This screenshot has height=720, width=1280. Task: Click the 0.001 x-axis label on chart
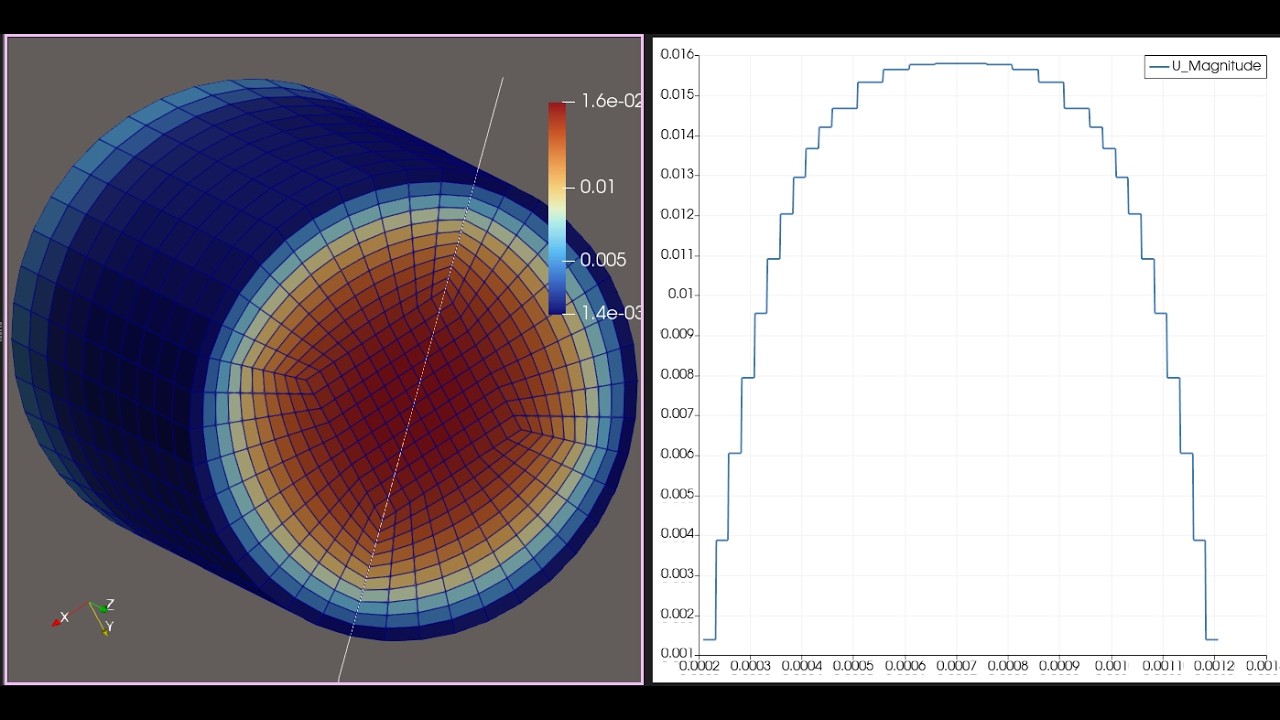pos(1112,666)
